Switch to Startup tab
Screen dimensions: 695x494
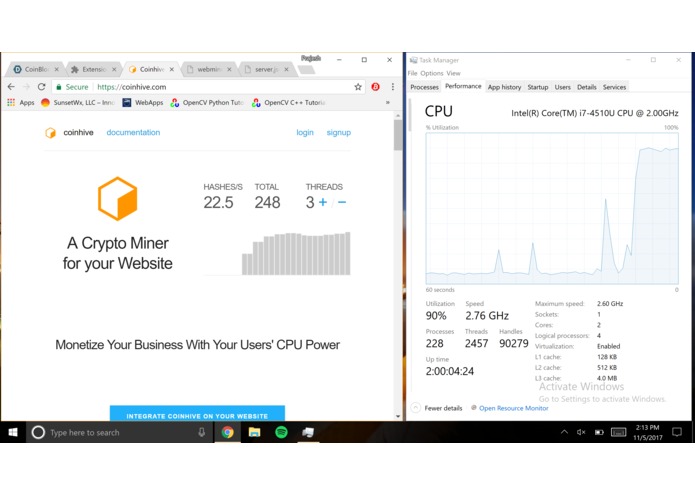(538, 87)
